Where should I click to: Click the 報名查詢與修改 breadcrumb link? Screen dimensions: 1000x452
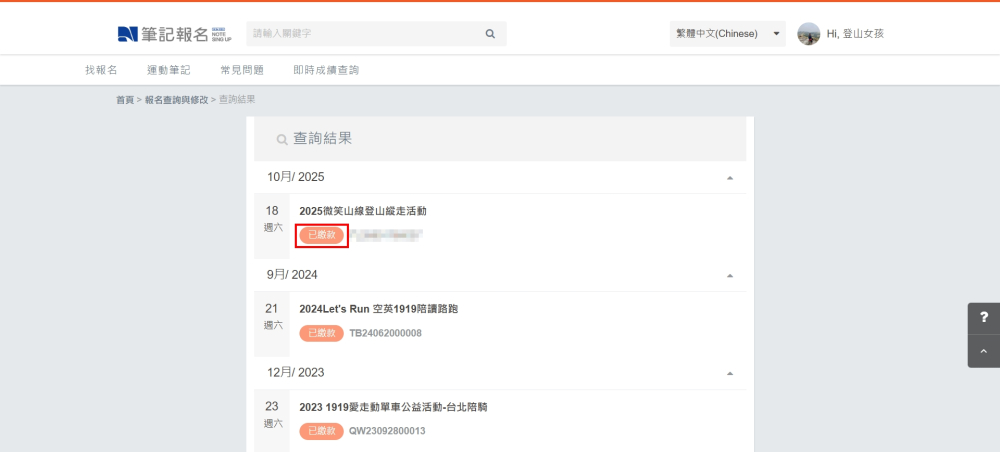click(x=176, y=100)
